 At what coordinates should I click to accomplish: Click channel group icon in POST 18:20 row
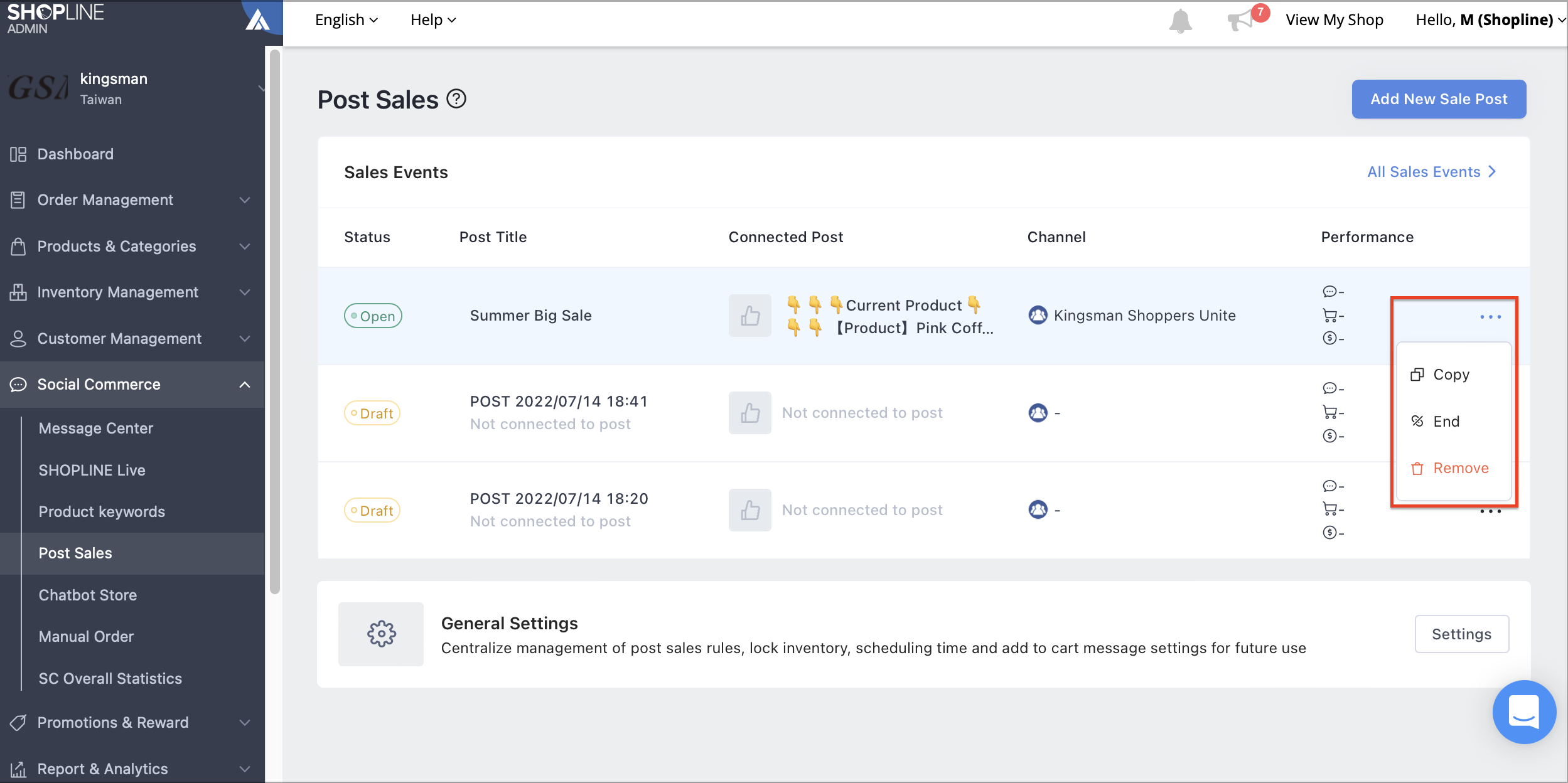click(1038, 509)
